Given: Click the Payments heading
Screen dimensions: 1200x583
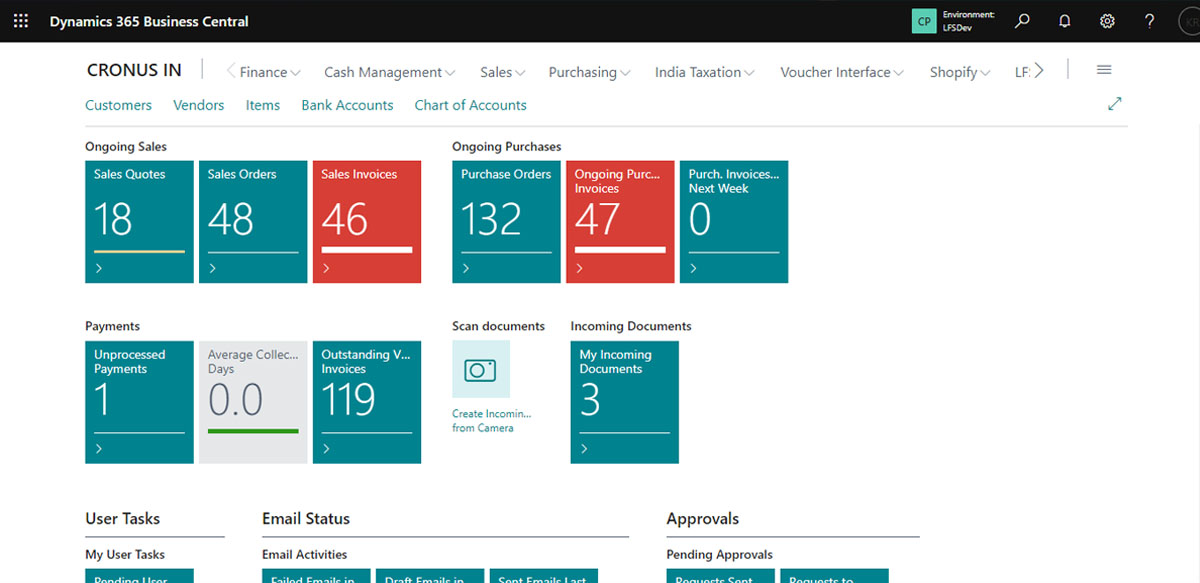Looking at the screenshot, I should pos(112,326).
